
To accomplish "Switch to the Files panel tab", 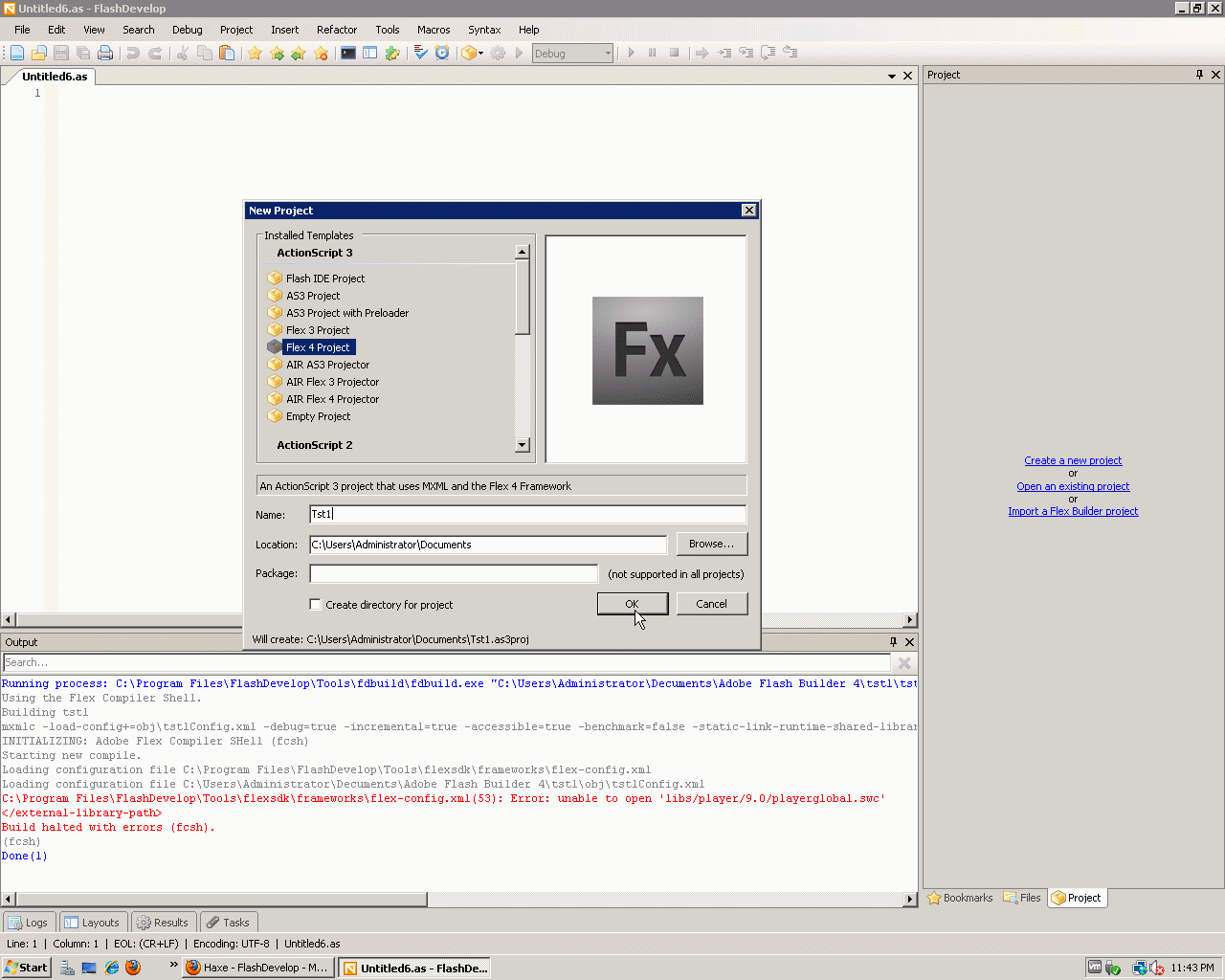I will (1021, 898).
